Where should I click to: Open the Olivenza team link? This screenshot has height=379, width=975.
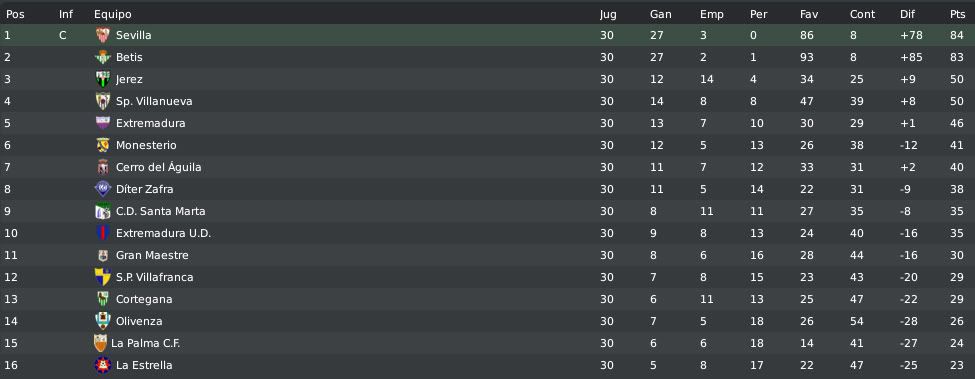(x=139, y=321)
